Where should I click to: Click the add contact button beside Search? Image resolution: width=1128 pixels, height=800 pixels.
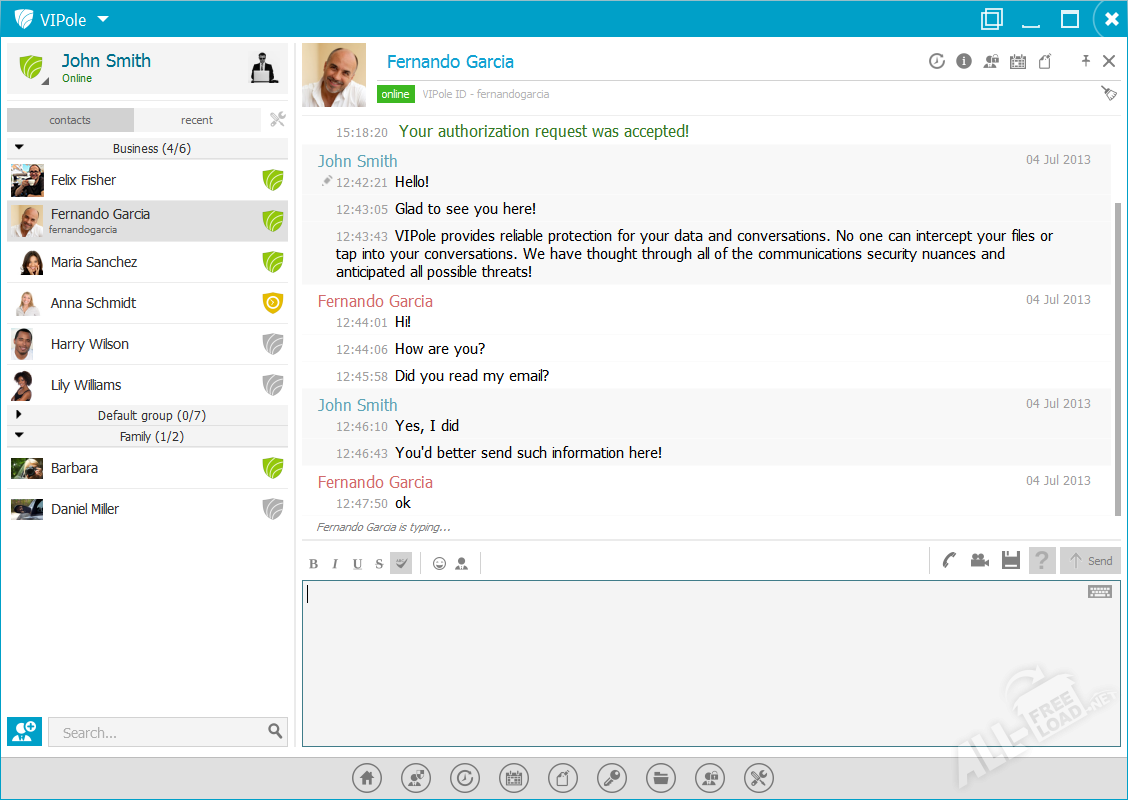24,731
